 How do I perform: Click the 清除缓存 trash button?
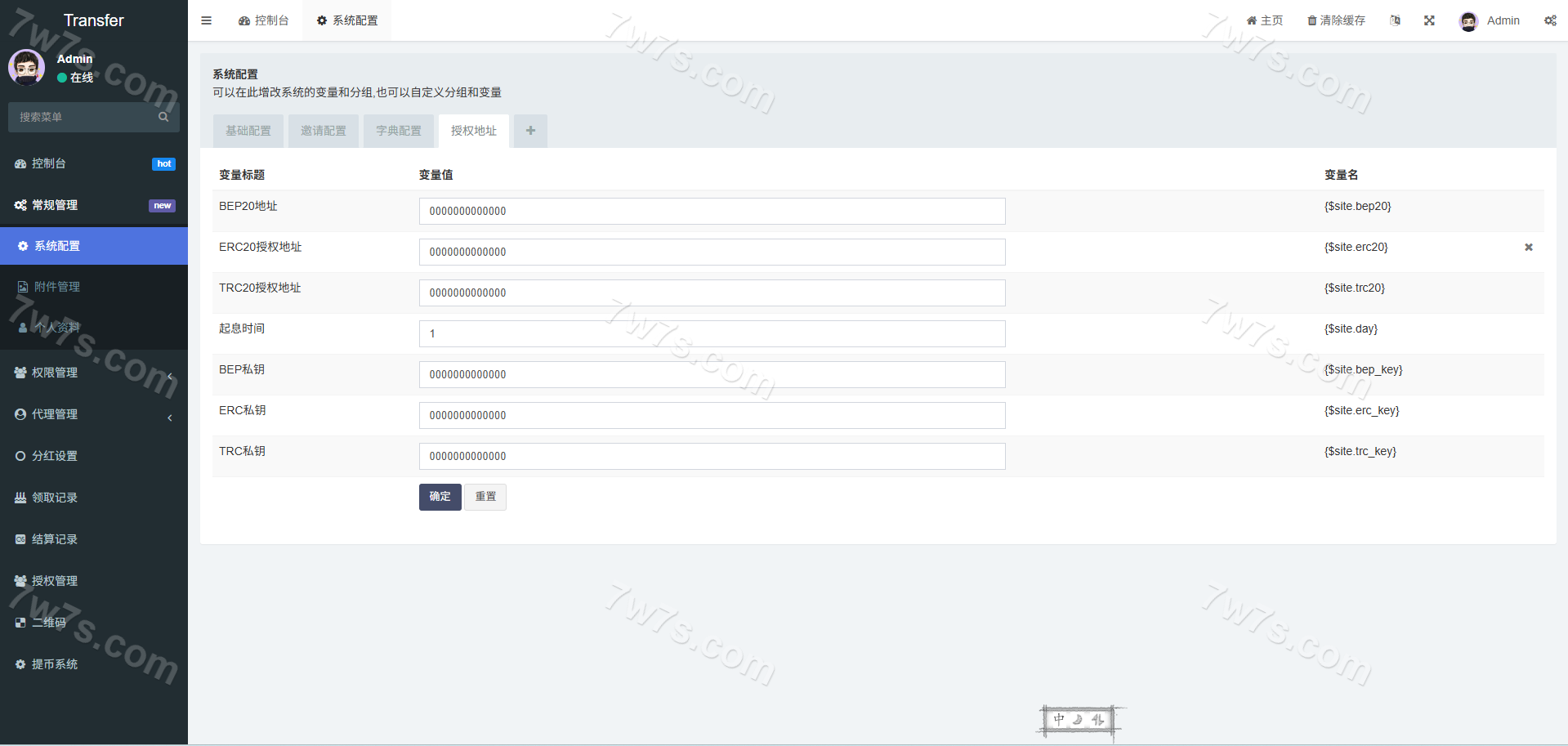click(x=1336, y=20)
